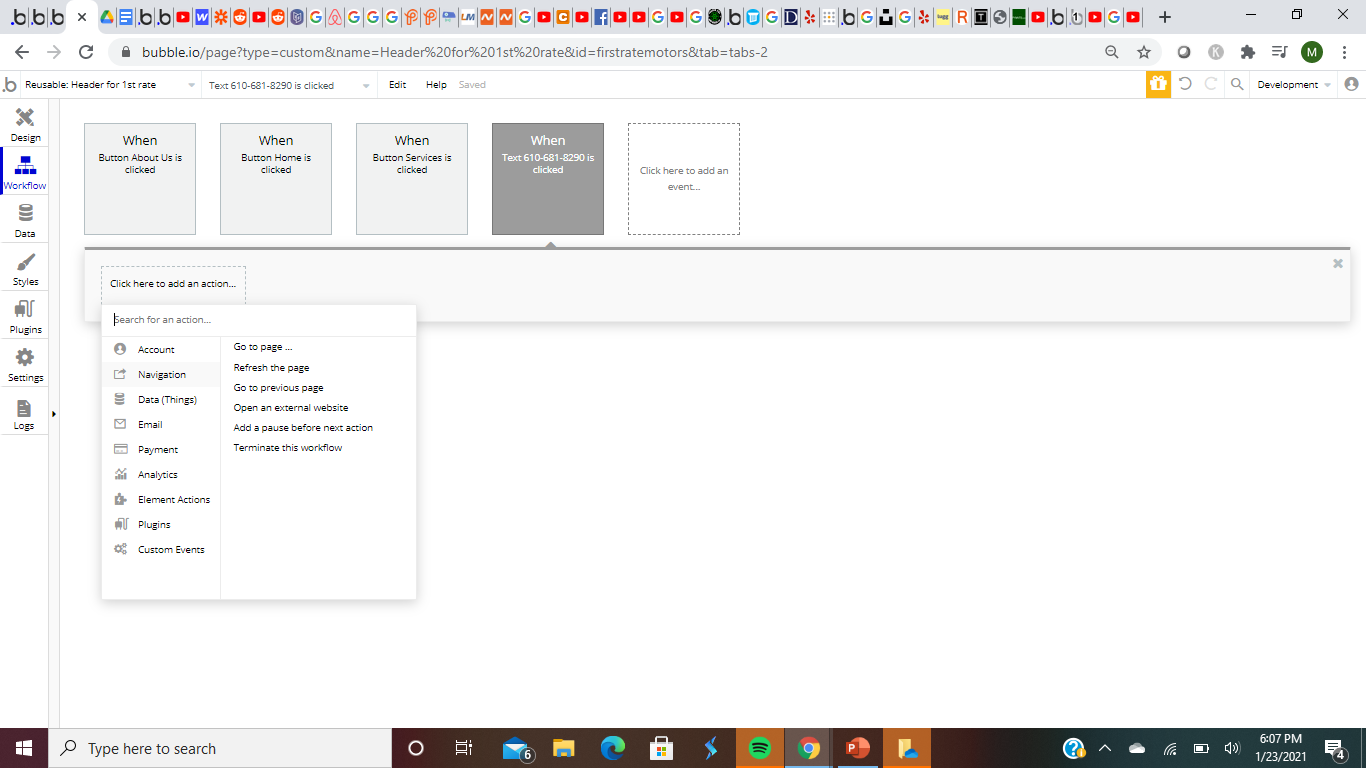
Task: Open Microsoft Edge from the taskbar
Action: [612, 748]
